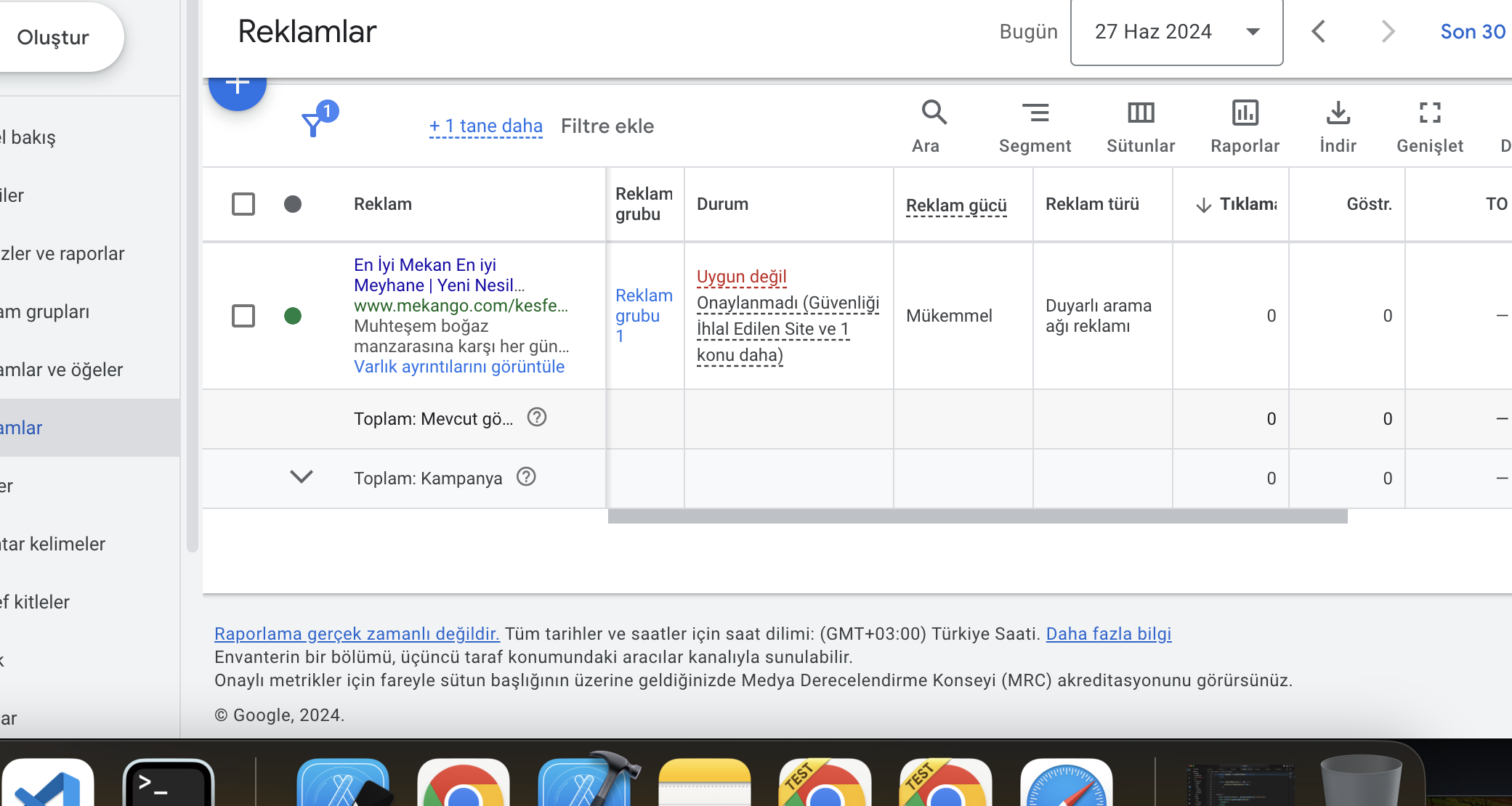The width and height of the screenshot is (1512, 806).
Task: Open 'Raporlama gerçek zamanlı değildir' link
Action: (357, 634)
